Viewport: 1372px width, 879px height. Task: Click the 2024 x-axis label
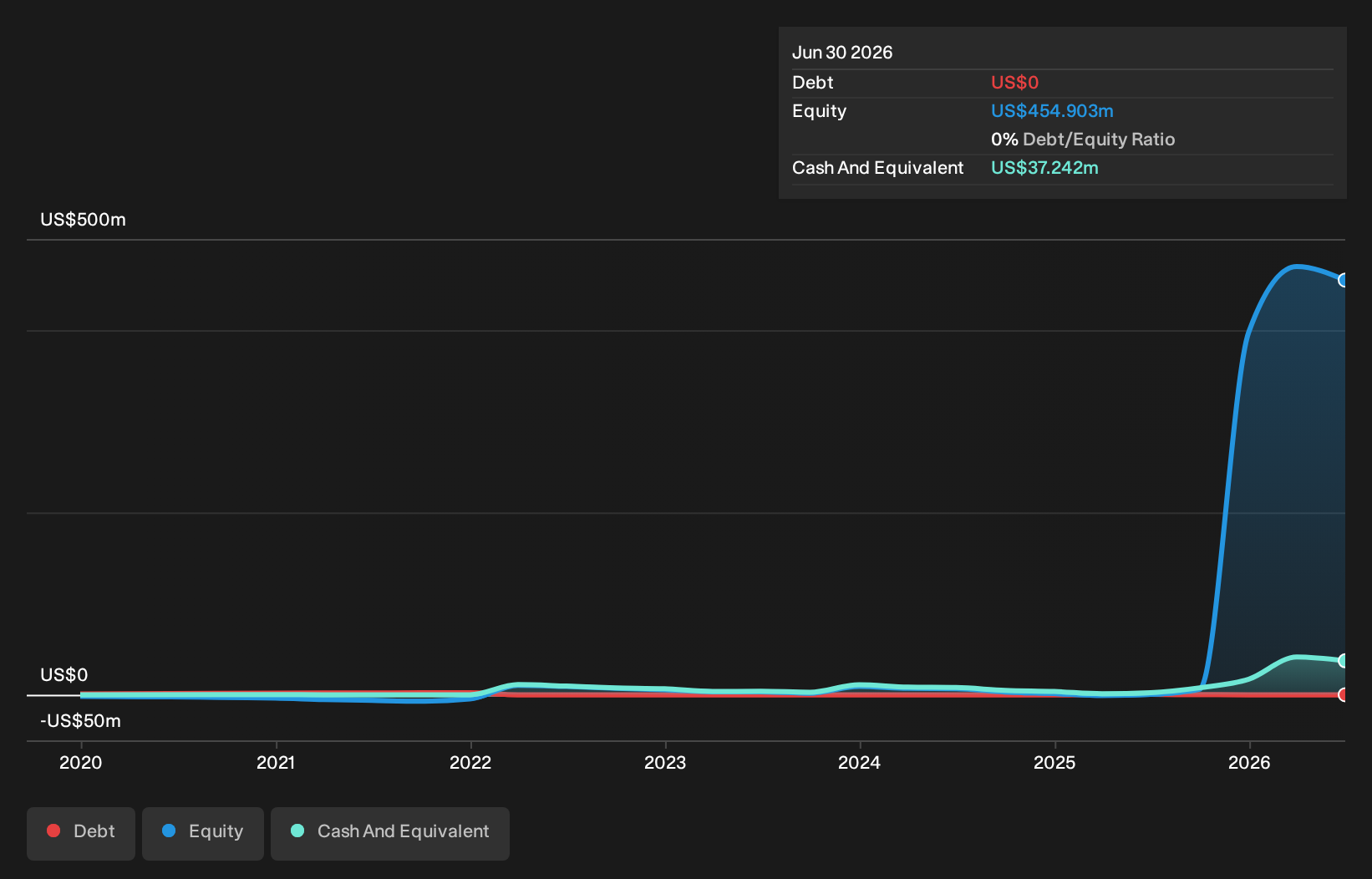[860, 762]
